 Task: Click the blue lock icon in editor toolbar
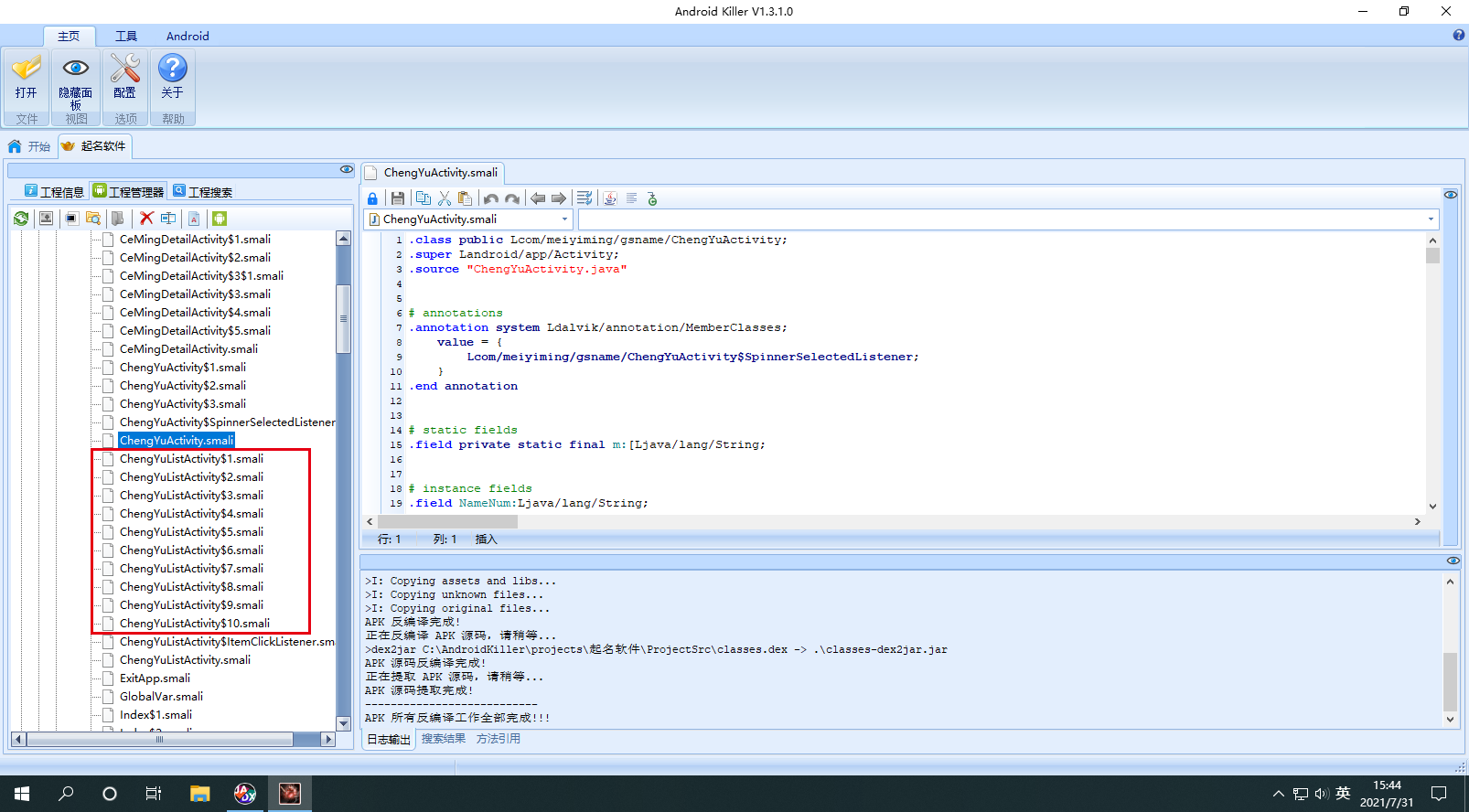372,198
